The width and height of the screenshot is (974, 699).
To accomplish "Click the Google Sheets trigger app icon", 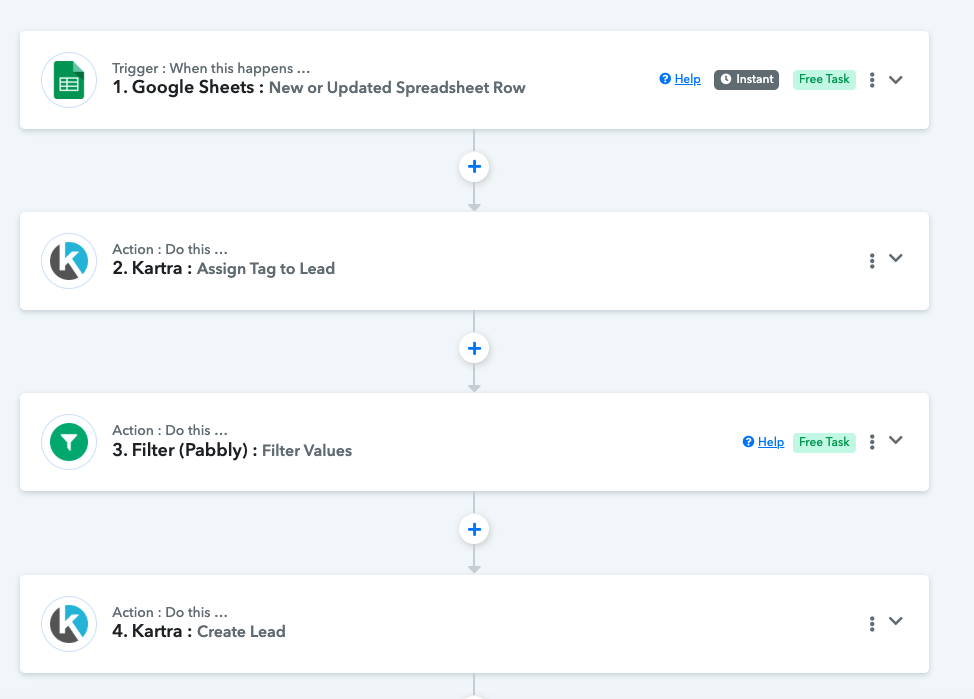I will click(69, 80).
